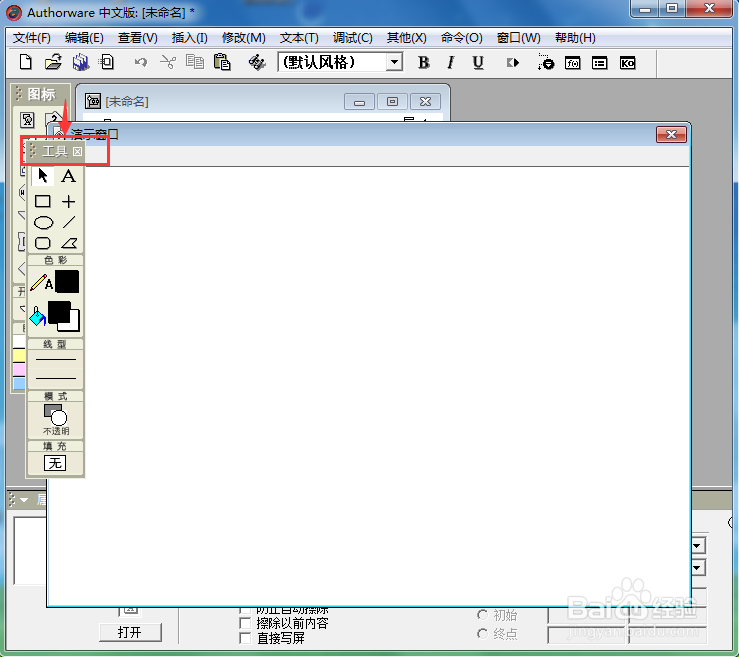Open the Insert menu
Screen dimensions: 739x657
189,38
